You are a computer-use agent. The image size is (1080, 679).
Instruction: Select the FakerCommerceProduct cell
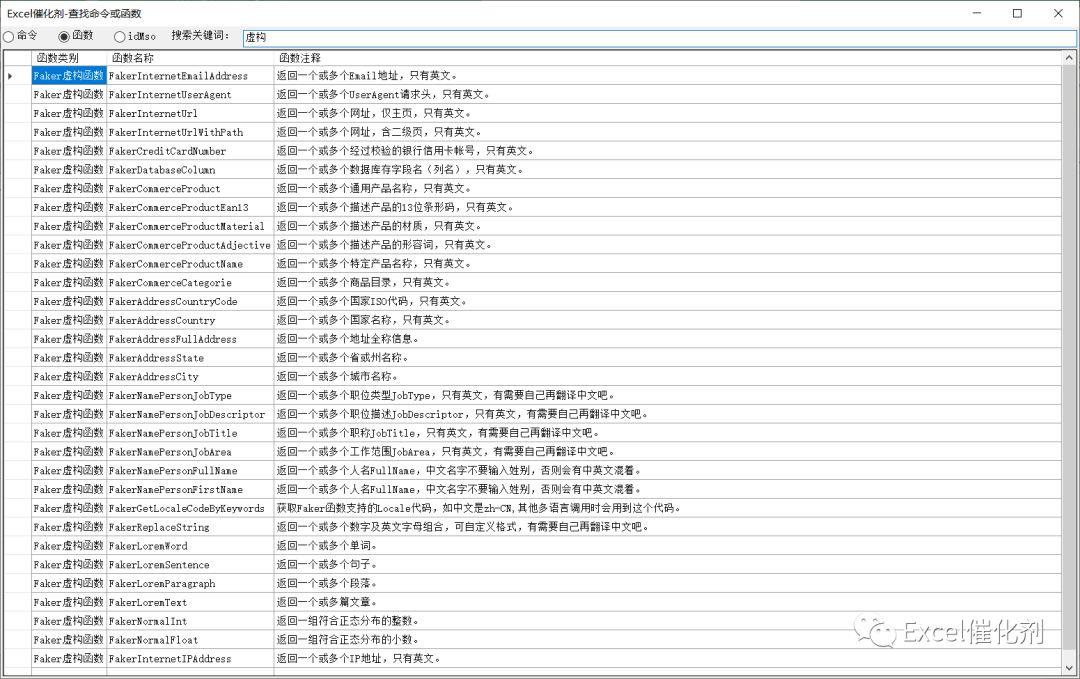tap(190, 189)
